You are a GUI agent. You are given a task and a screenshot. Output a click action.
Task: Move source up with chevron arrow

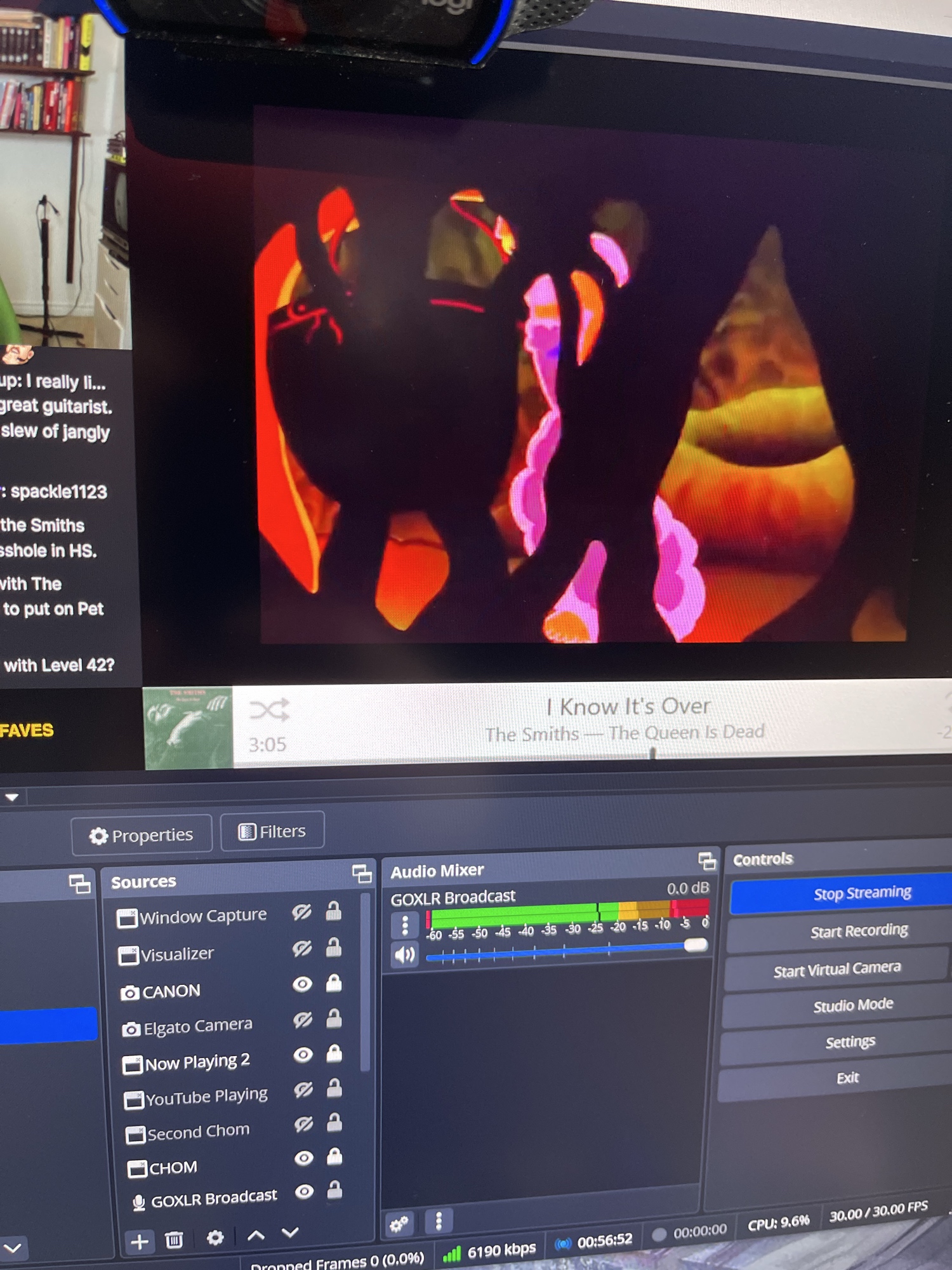click(x=256, y=1235)
